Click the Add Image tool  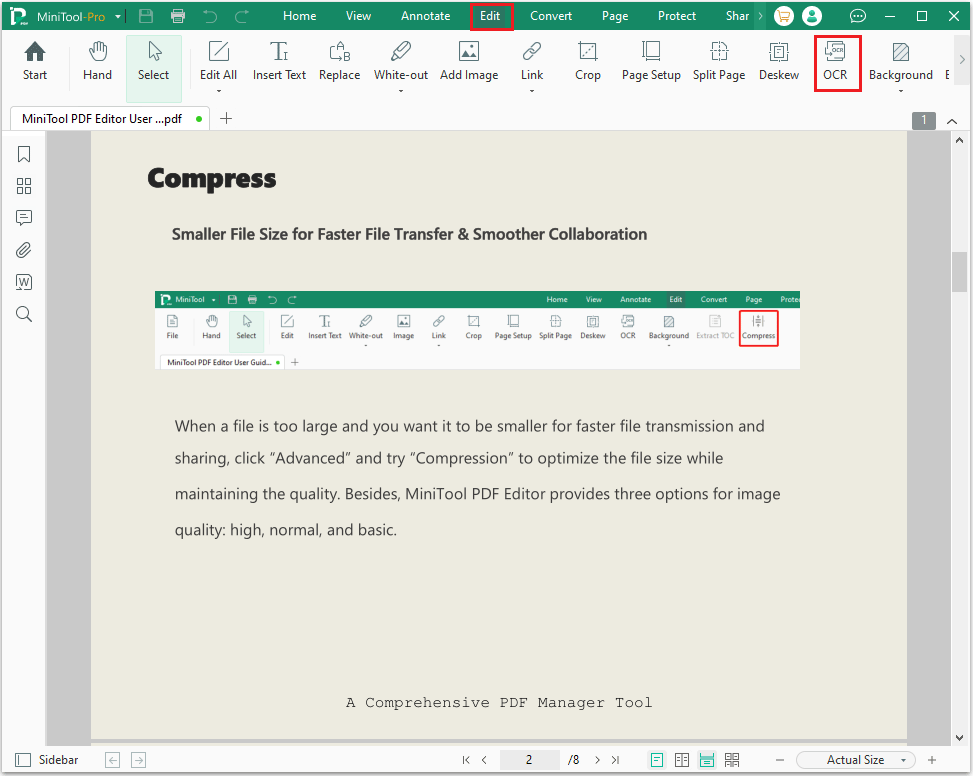[x=469, y=61]
